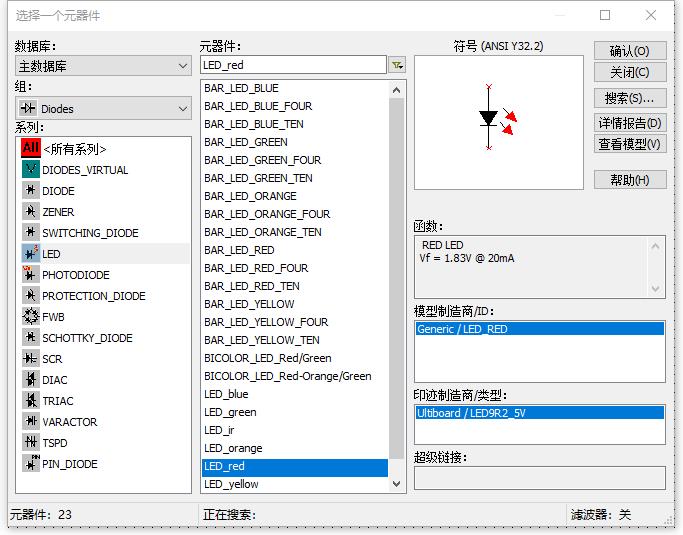683x535 pixels.
Task: Click the SWITCHING_DIODE family icon
Action: (30, 232)
